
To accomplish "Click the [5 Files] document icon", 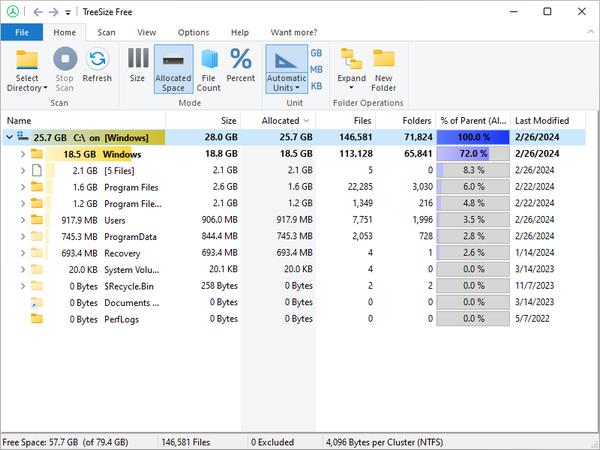I will click(37, 170).
